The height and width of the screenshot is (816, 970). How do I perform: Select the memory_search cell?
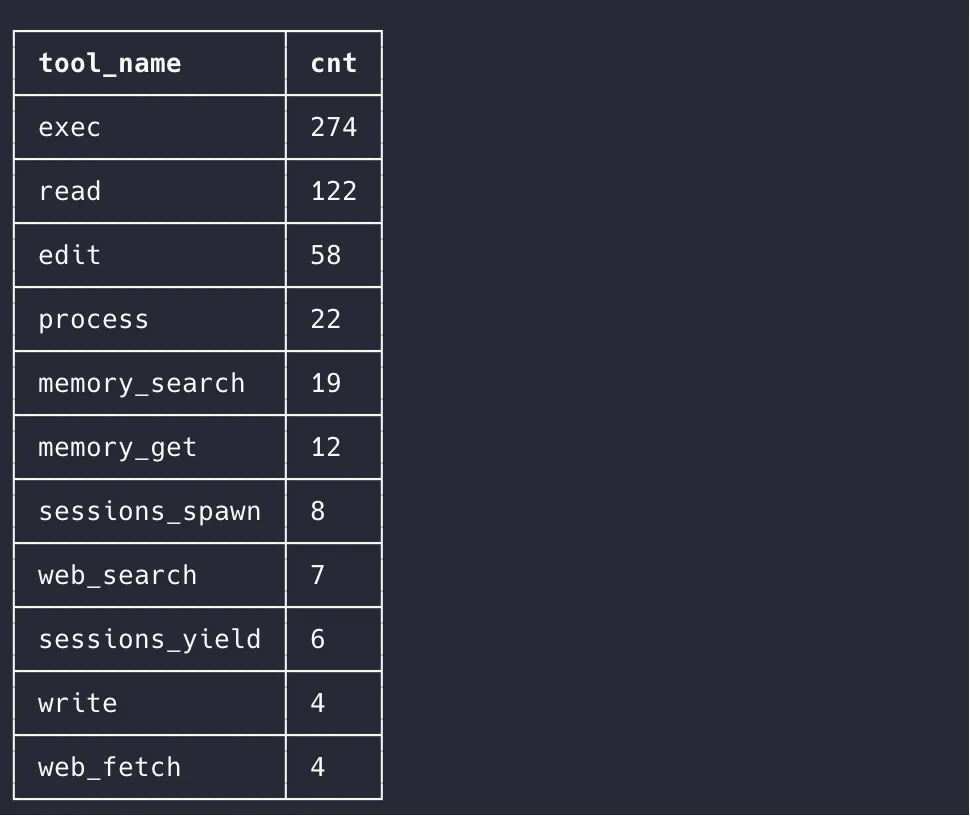141,384
